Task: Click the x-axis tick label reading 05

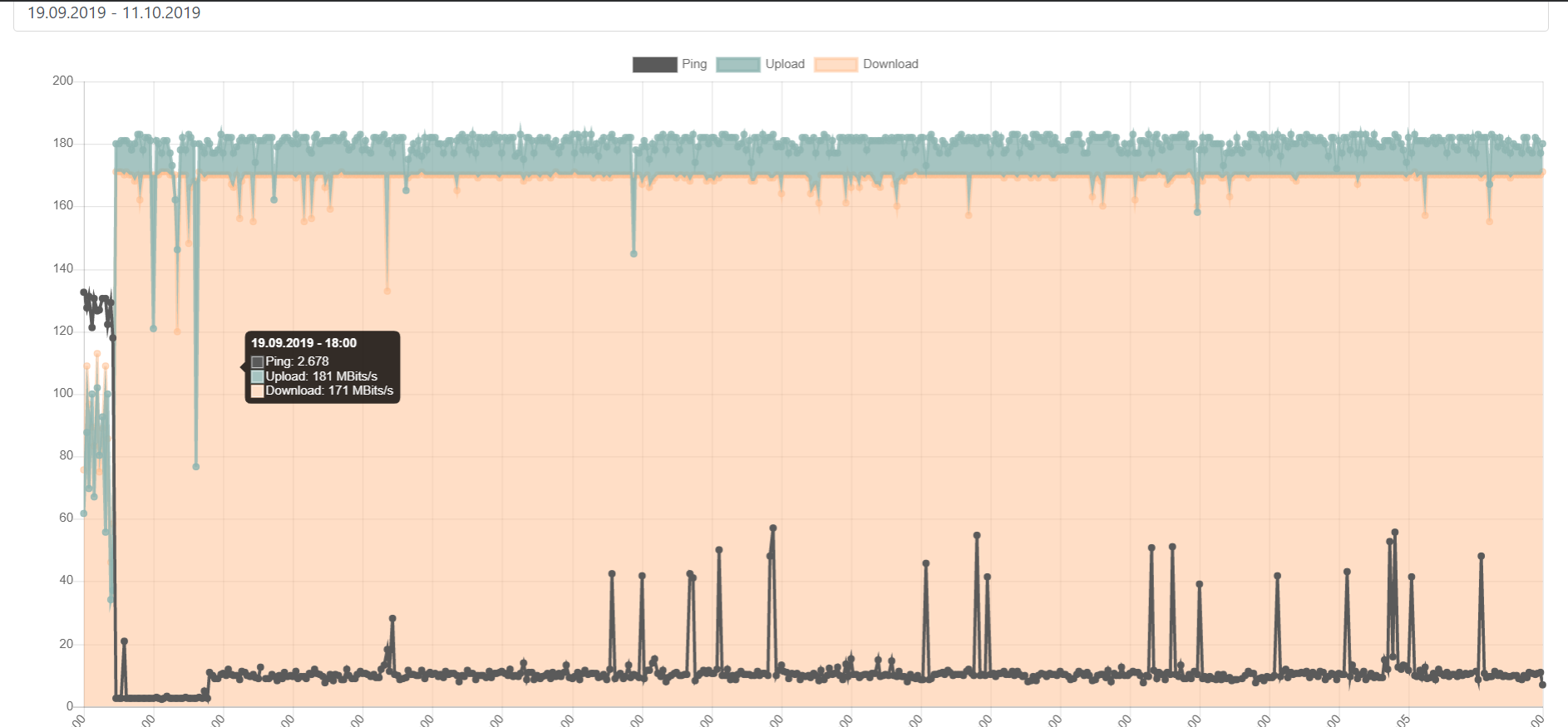Action: pyautogui.click(x=1403, y=720)
